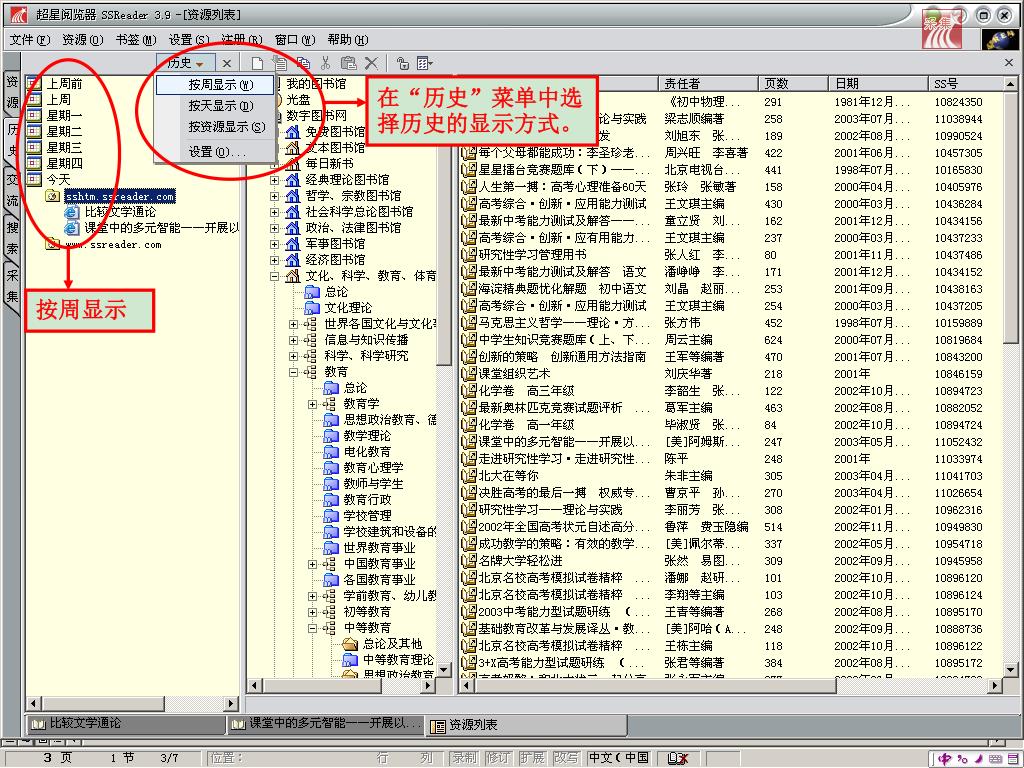This screenshot has height=768, width=1024.
Task: Collapse 文化、科学、教育、体育 tree node
Action: [275, 276]
